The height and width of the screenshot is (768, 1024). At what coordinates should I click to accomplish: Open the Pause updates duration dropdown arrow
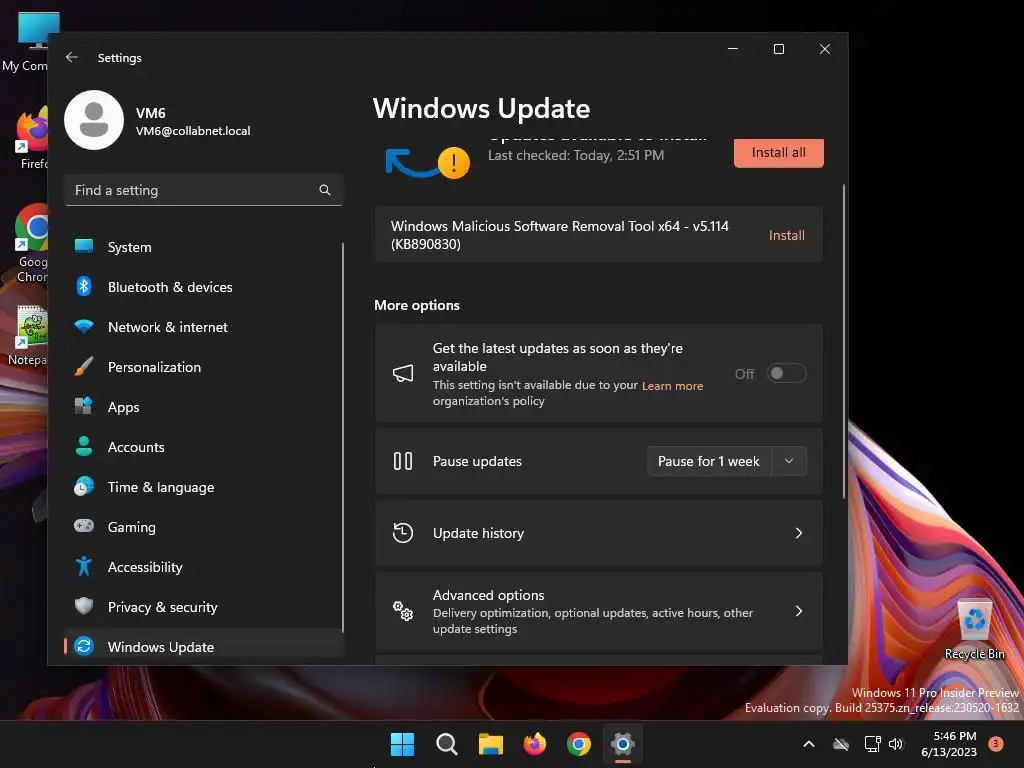(789, 461)
